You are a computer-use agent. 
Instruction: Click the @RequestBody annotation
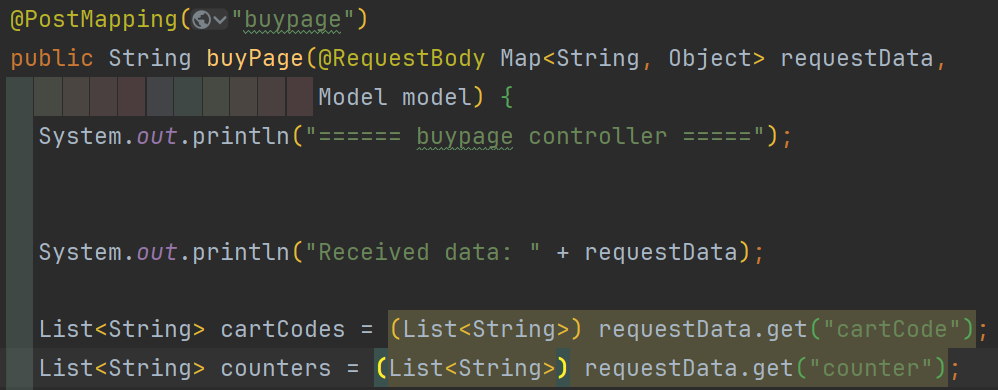coord(403,59)
